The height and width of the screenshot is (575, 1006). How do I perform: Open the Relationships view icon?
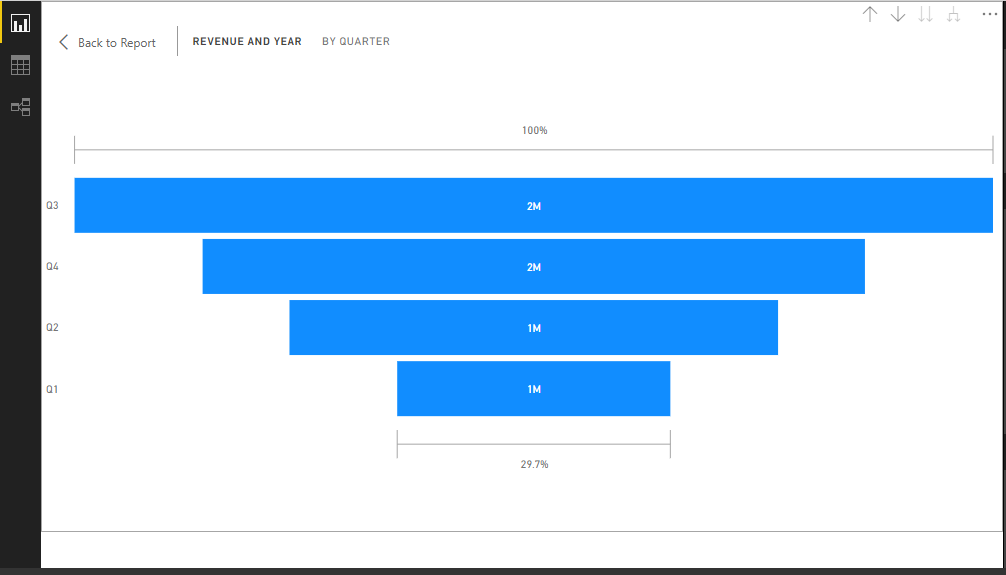(21, 107)
